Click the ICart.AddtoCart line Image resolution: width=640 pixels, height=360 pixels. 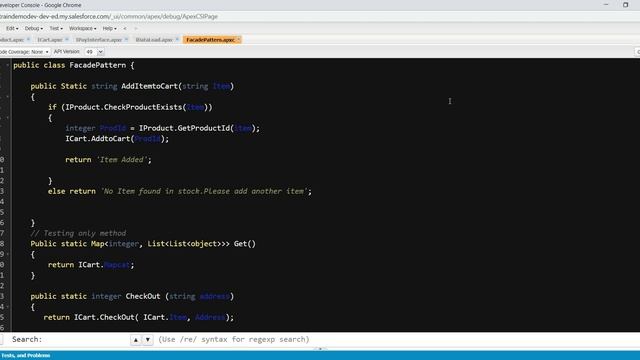(117, 139)
